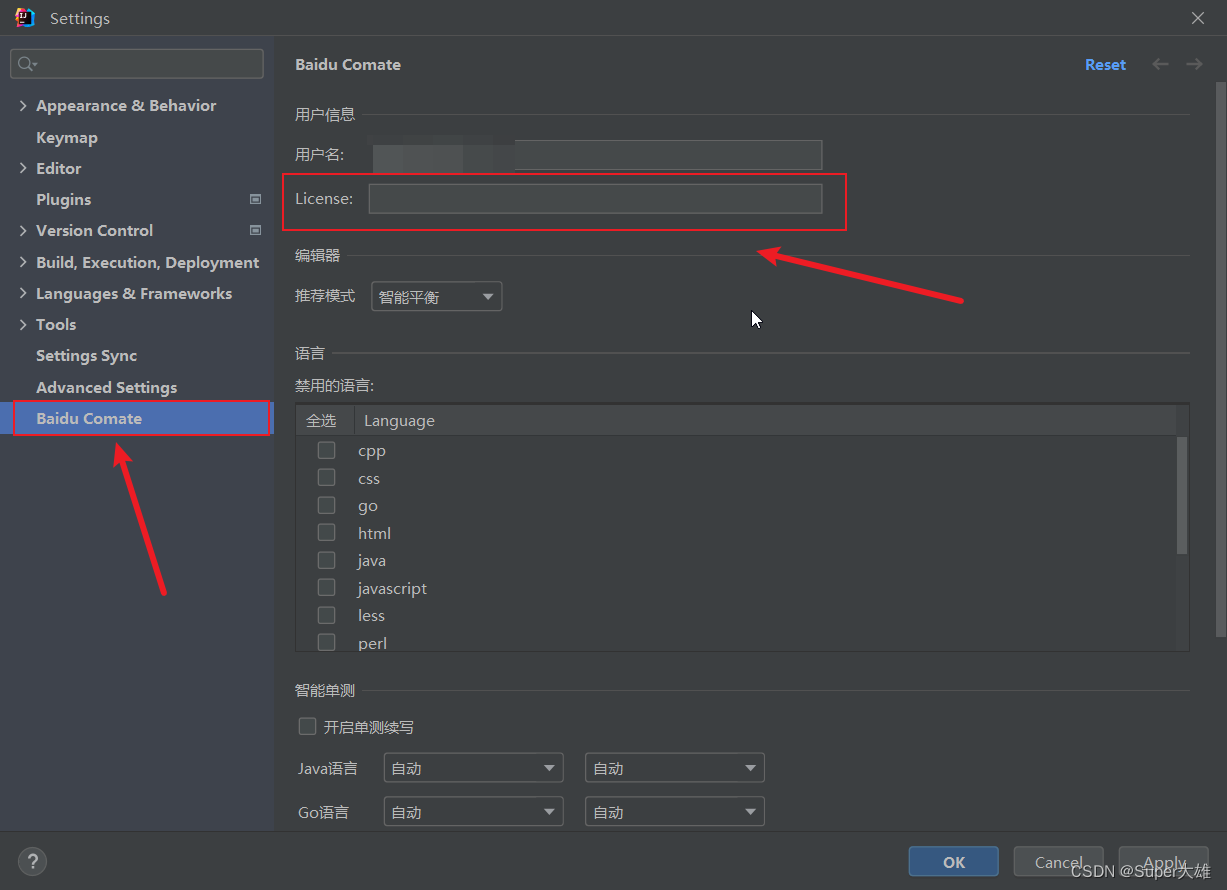Open second Go语言 自动 dropdown
The height and width of the screenshot is (890, 1227).
(x=675, y=812)
